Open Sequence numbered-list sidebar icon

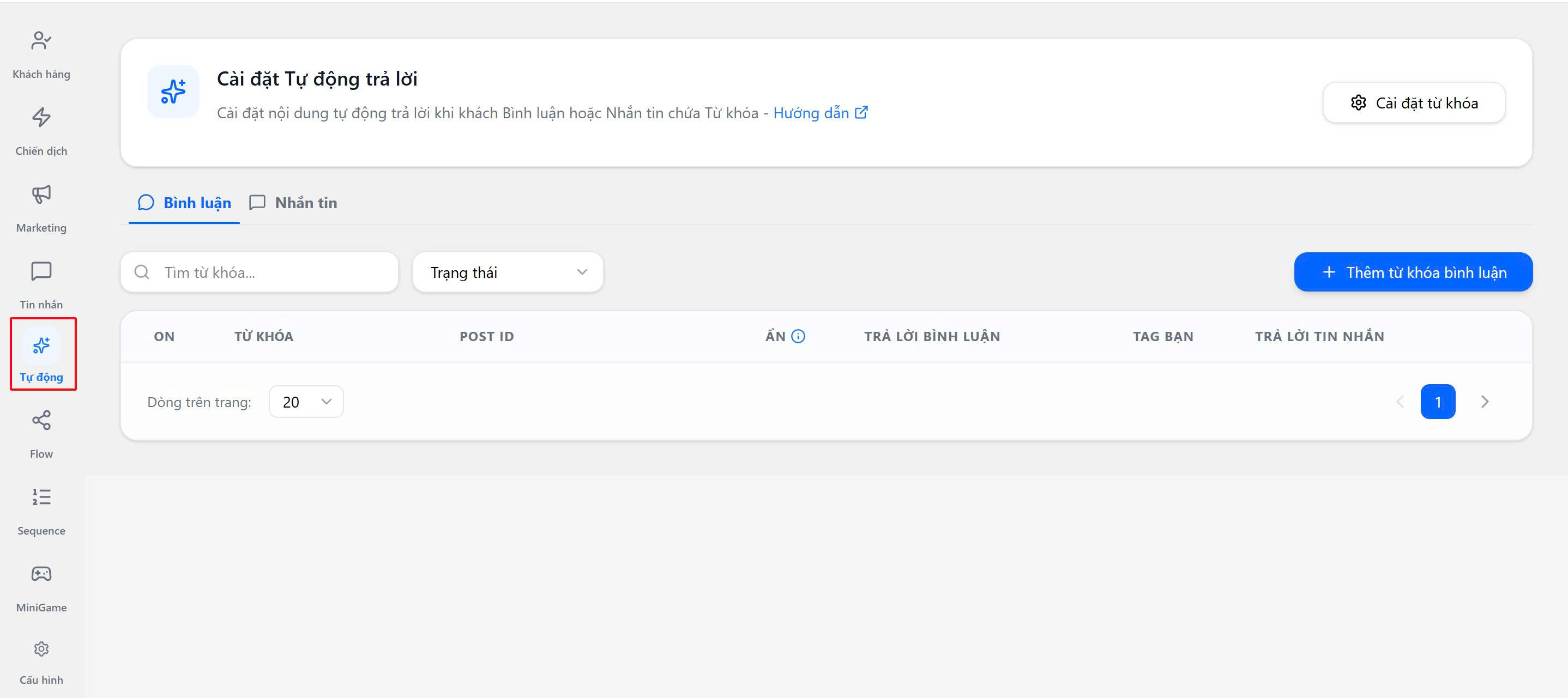point(41,498)
